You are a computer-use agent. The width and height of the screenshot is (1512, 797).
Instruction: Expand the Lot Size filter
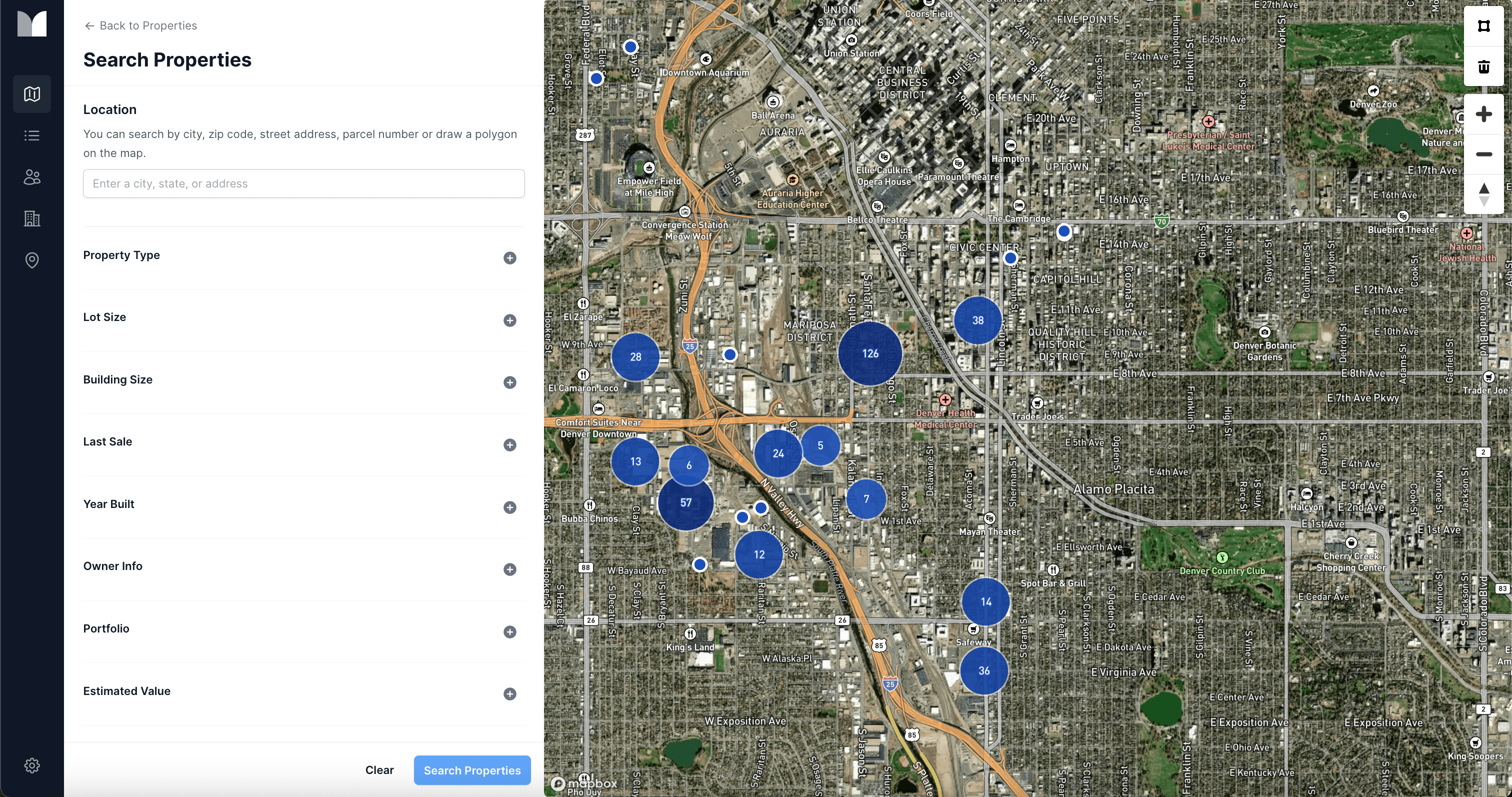[509, 320]
